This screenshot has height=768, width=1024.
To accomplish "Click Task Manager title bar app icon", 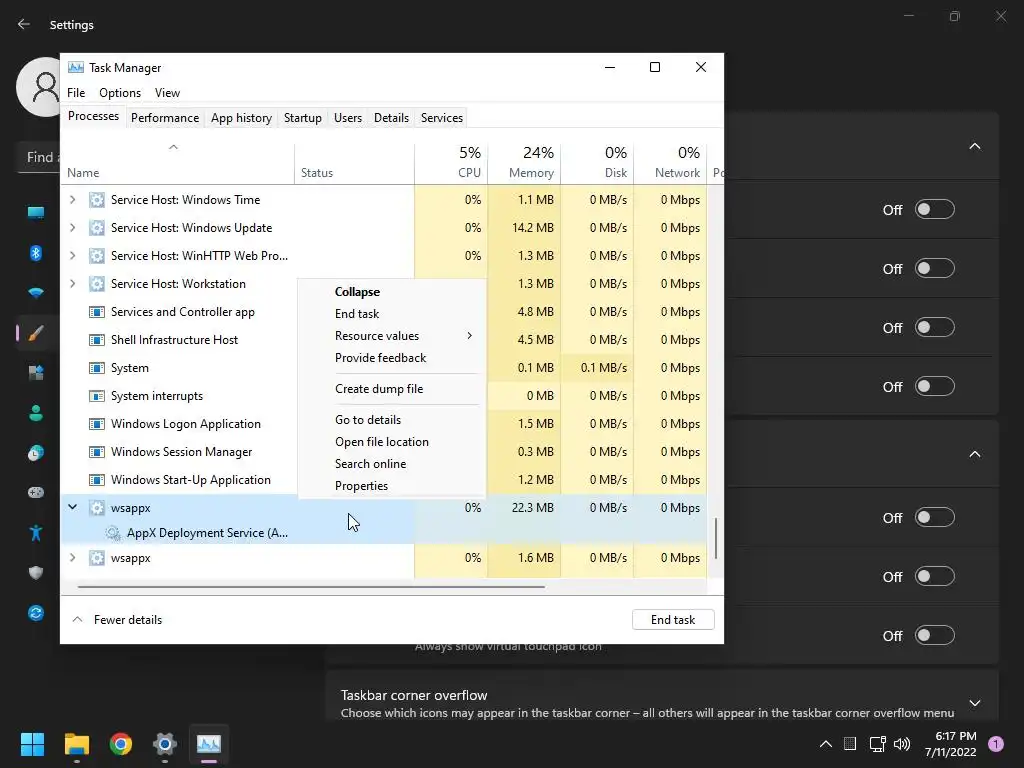I will (76, 67).
